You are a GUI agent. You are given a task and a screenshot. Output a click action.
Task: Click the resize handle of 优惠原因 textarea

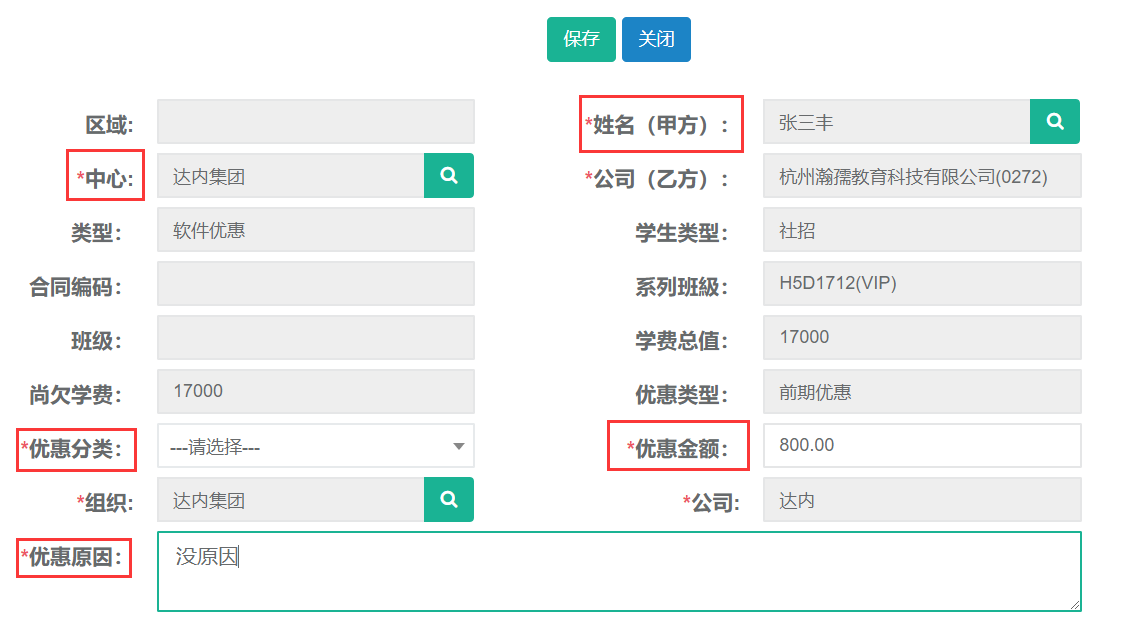point(1075,605)
